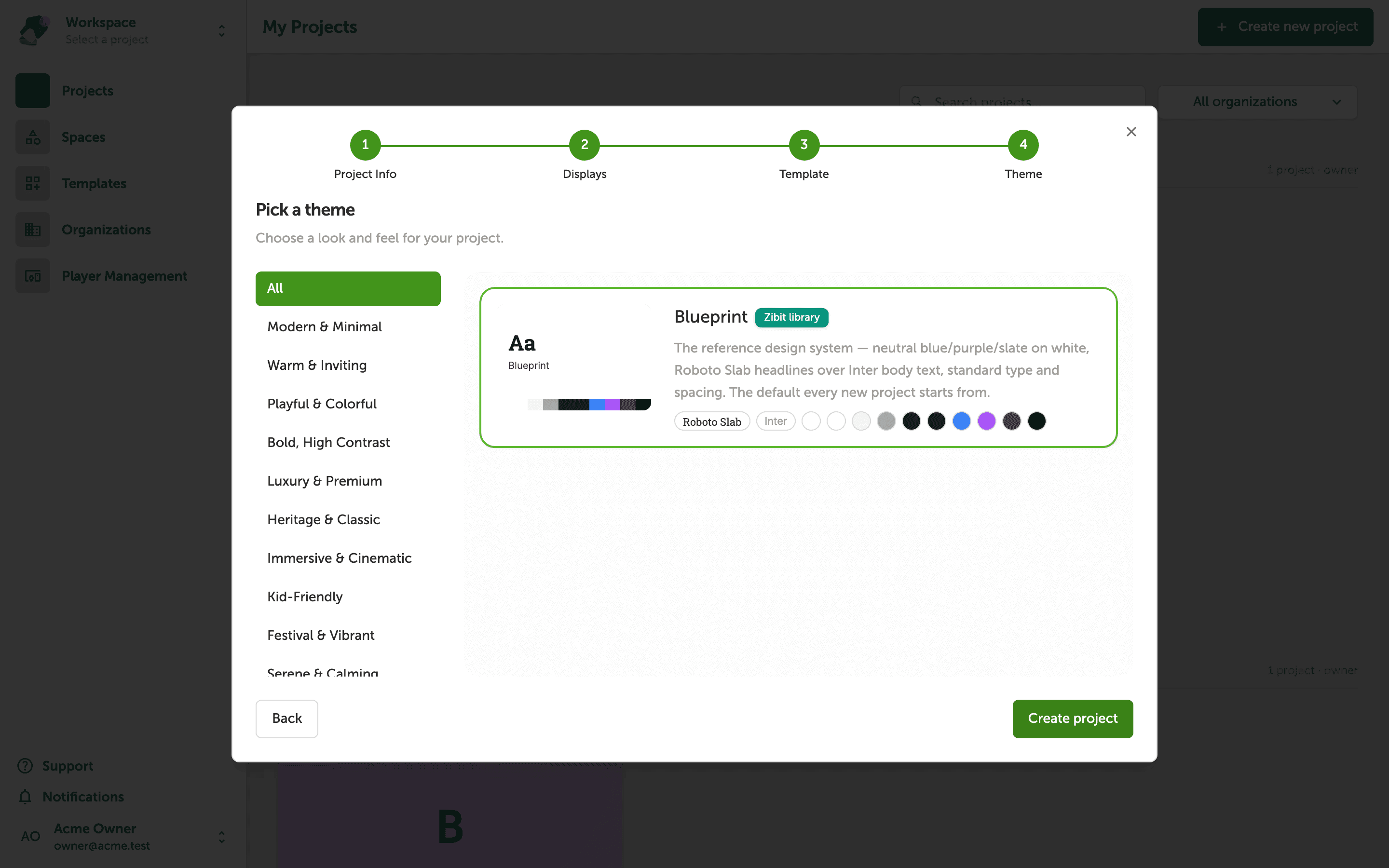Screen dimensions: 1389x868
Task: Expand the Acme Owner account menu
Action: (123, 837)
